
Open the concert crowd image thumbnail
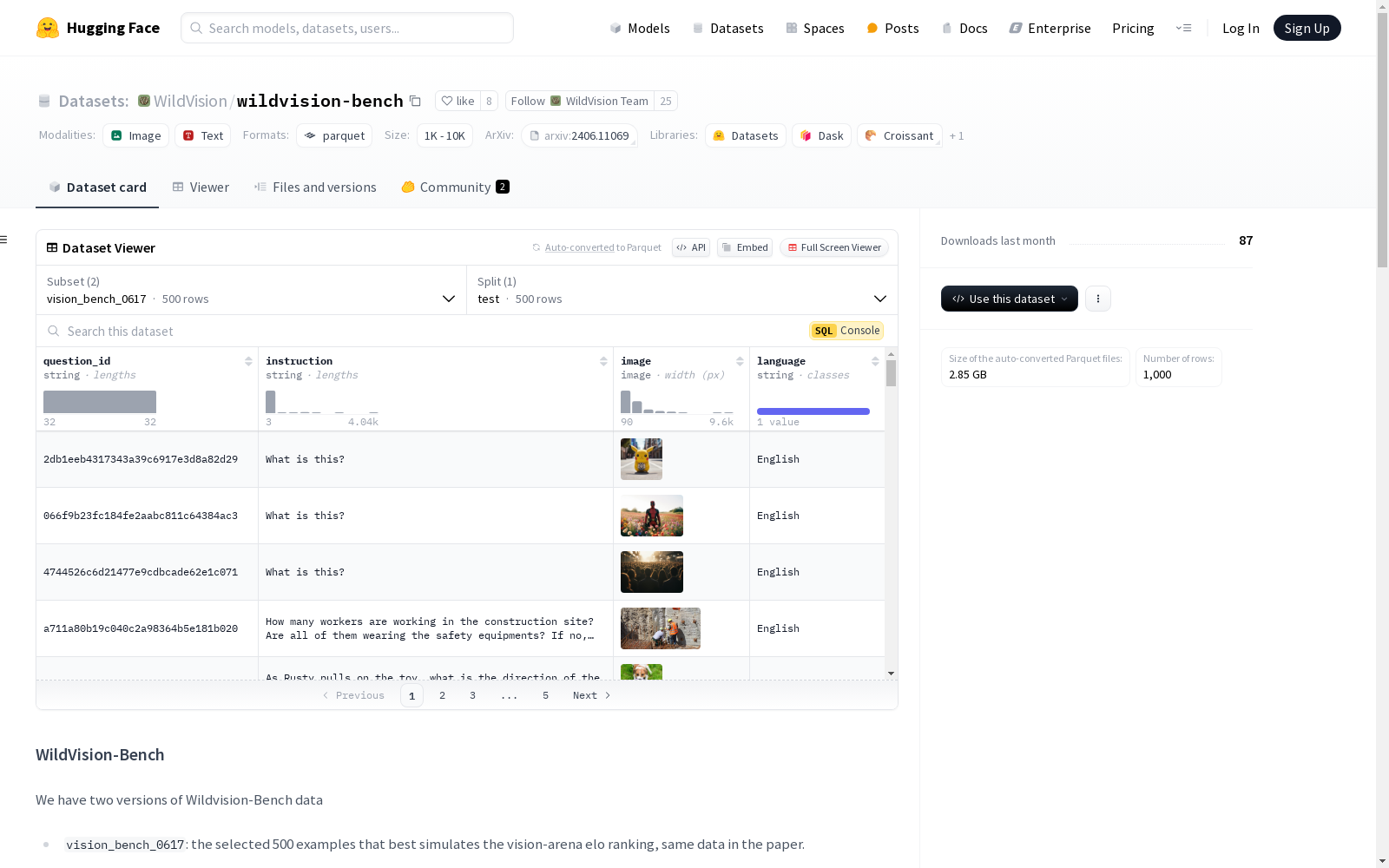(x=652, y=572)
